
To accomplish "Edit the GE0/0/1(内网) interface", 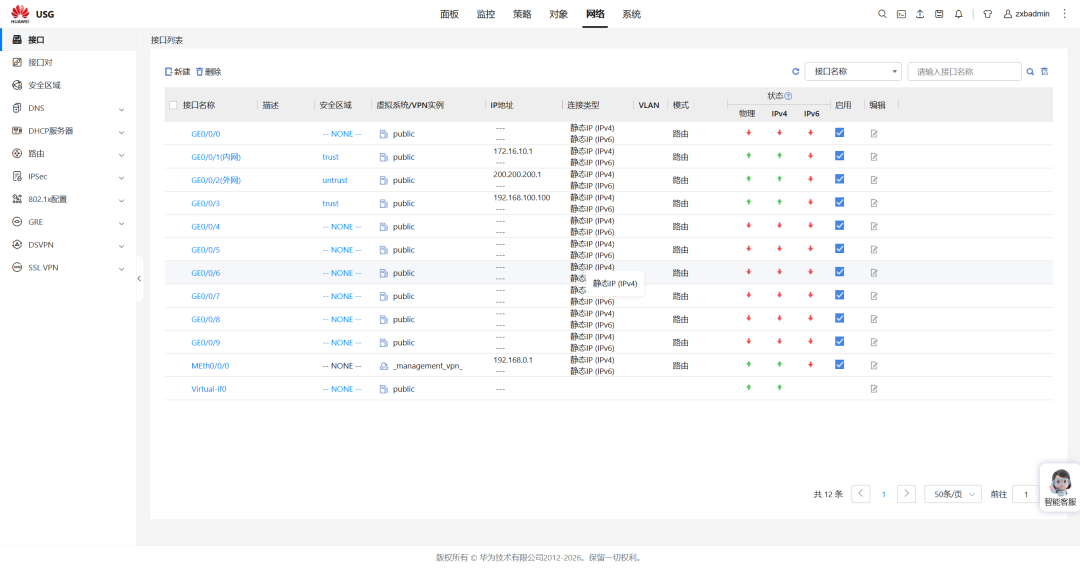I will click(873, 157).
